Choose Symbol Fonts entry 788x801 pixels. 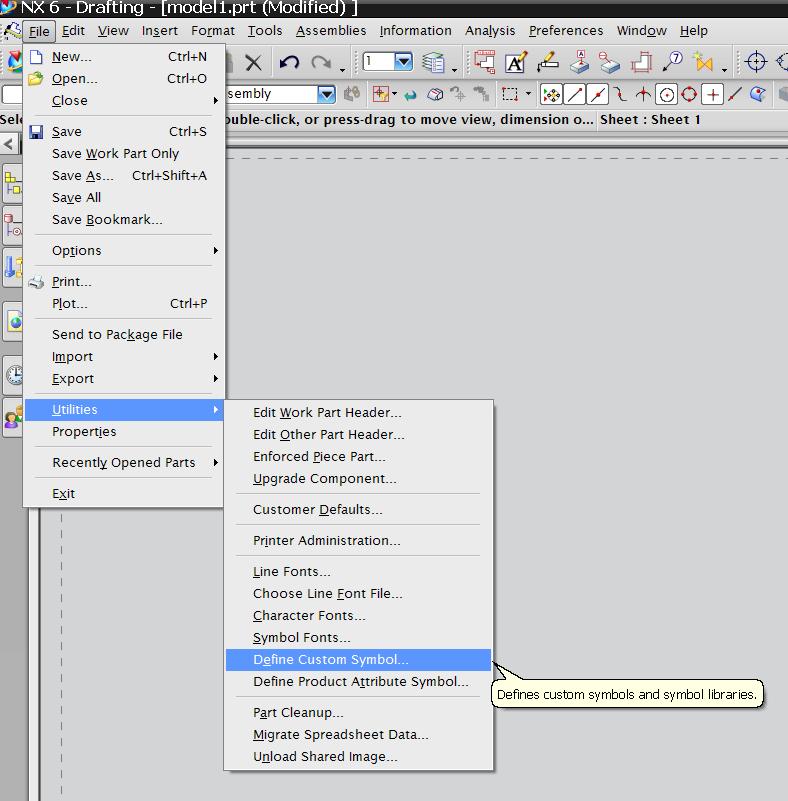pyautogui.click(x=359, y=638)
